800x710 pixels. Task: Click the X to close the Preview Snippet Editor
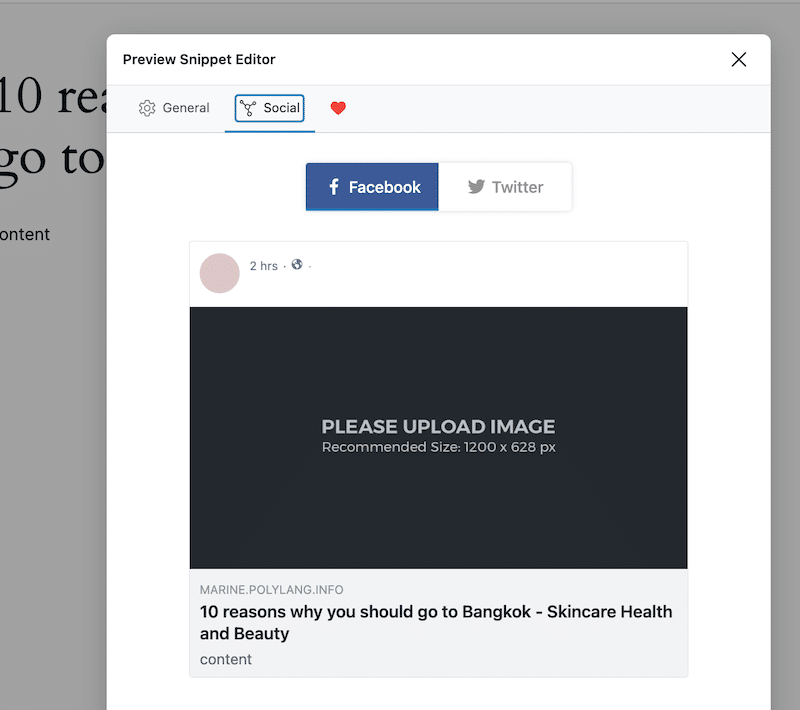pyautogui.click(x=739, y=59)
